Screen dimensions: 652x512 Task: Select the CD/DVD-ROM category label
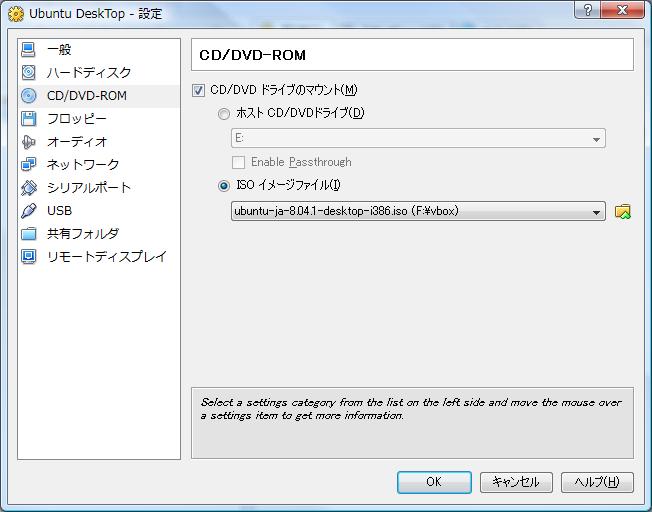click(x=87, y=96)
